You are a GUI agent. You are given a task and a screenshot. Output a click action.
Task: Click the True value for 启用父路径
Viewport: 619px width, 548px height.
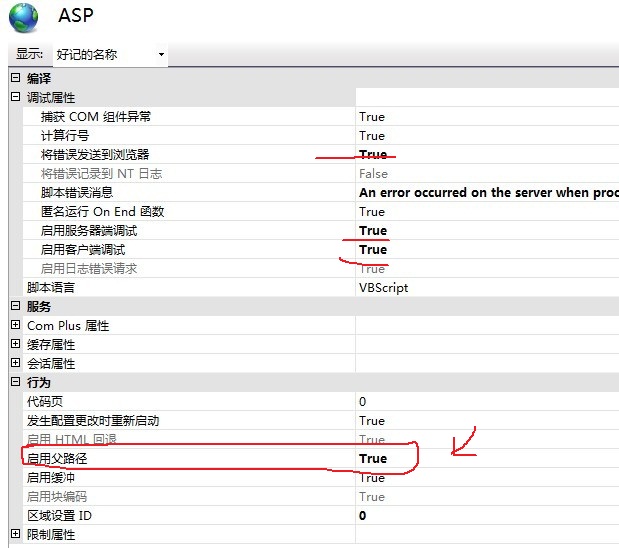(373, 459)
